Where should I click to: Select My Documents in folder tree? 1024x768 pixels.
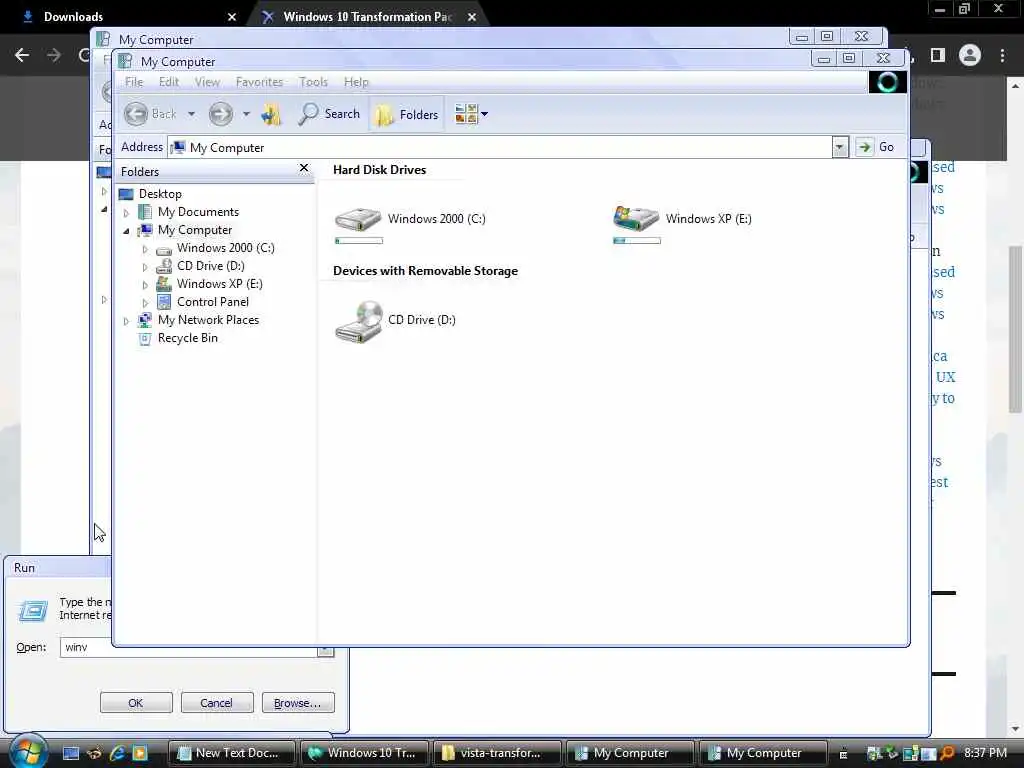click(x=198, y=212)
